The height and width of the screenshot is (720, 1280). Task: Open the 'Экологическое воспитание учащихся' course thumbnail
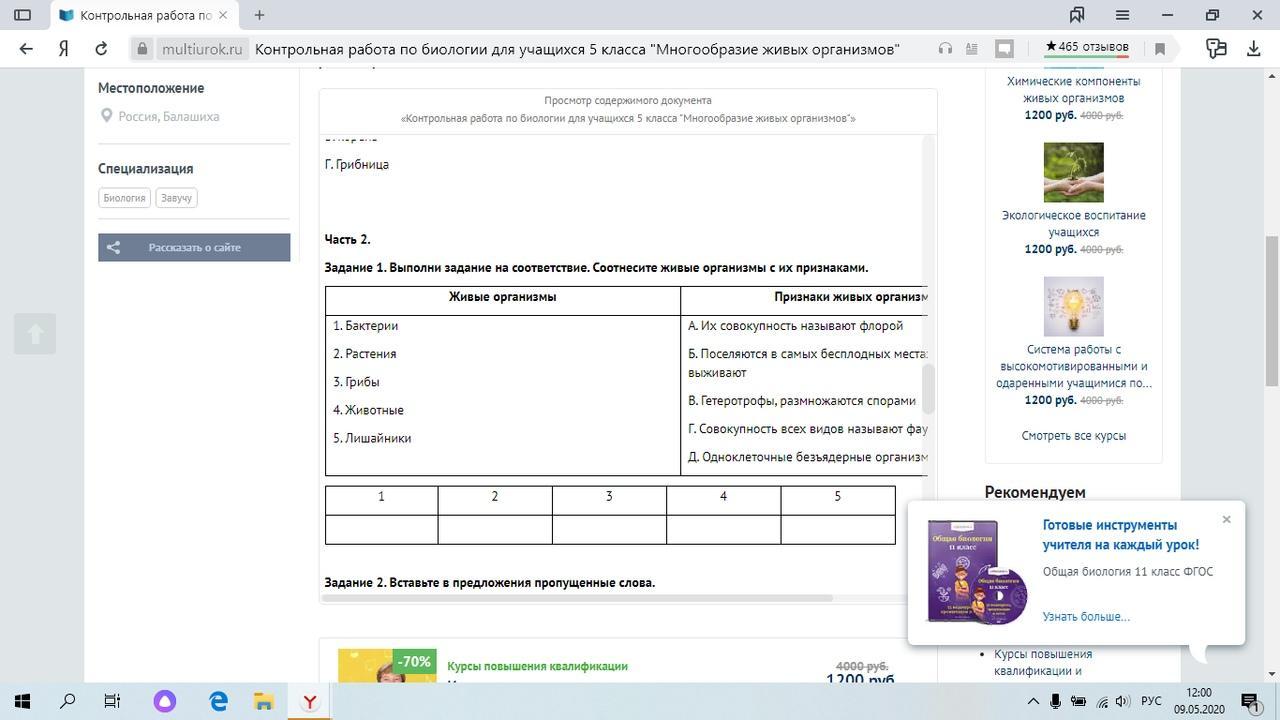[1074, 172]
